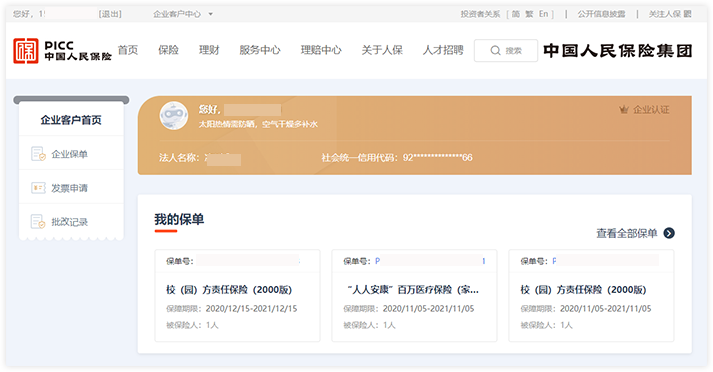Image resolution: width=713 pixels, height=372 pixels.
Task: Click the arrow icon next to 查看全部保单
Action: (669, 233)
